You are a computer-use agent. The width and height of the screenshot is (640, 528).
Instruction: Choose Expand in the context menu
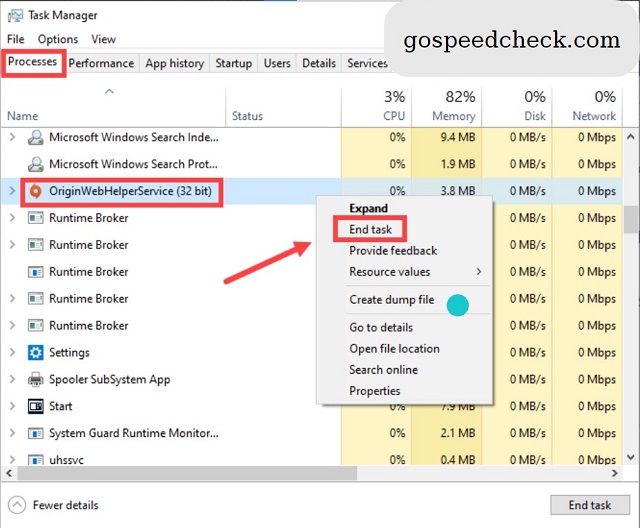368,208
